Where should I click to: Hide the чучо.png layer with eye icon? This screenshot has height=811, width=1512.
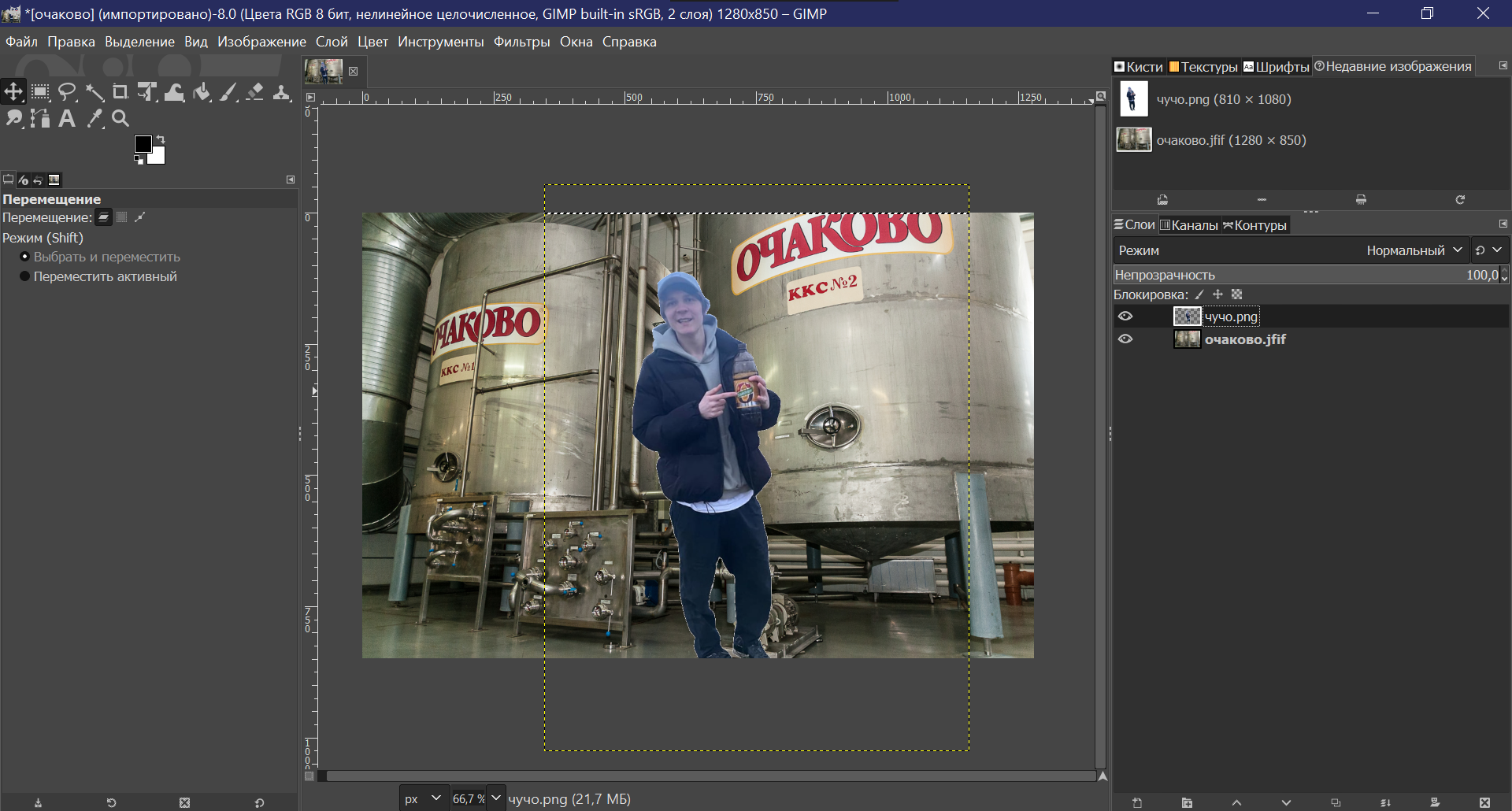pyautogui.click(x=1125, y=317)
